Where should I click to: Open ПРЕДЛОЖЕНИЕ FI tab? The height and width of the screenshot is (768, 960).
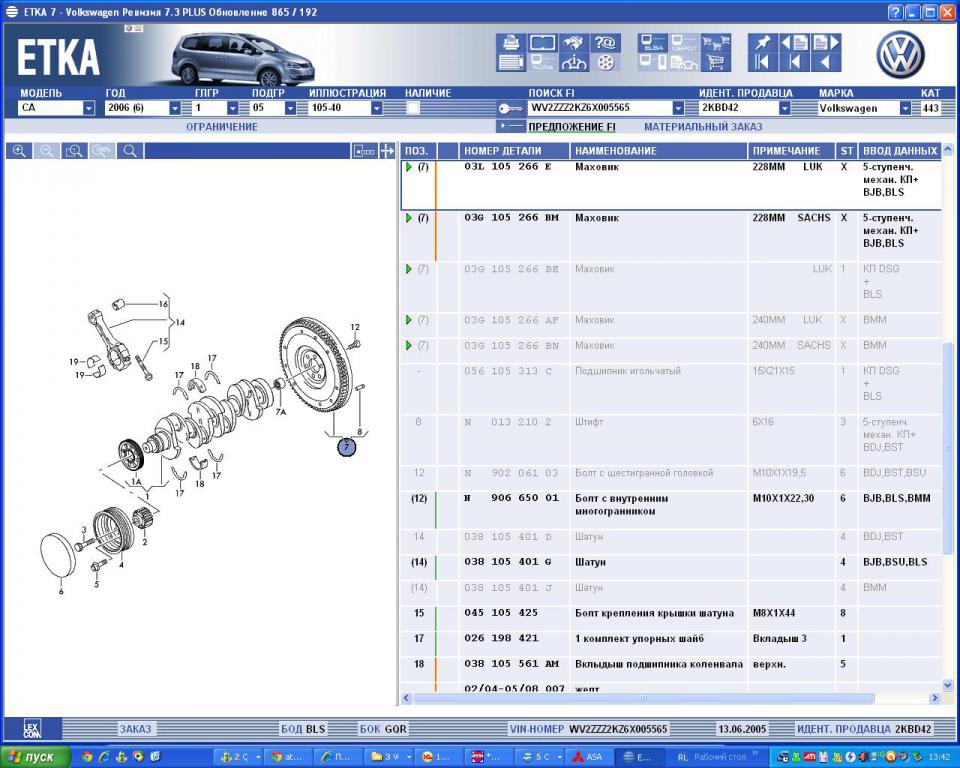572,127
